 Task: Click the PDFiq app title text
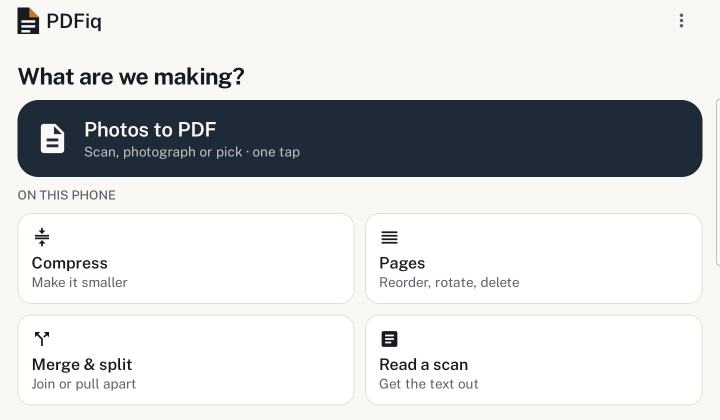[x=74, y=22]
